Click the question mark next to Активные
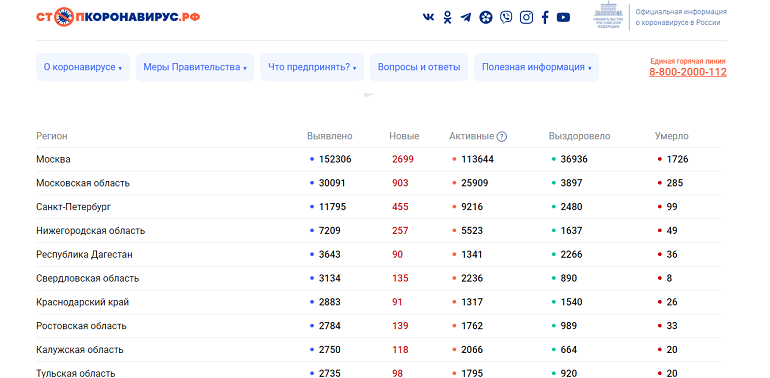Viewport: 770px width, 378px height. pos(501,136)
